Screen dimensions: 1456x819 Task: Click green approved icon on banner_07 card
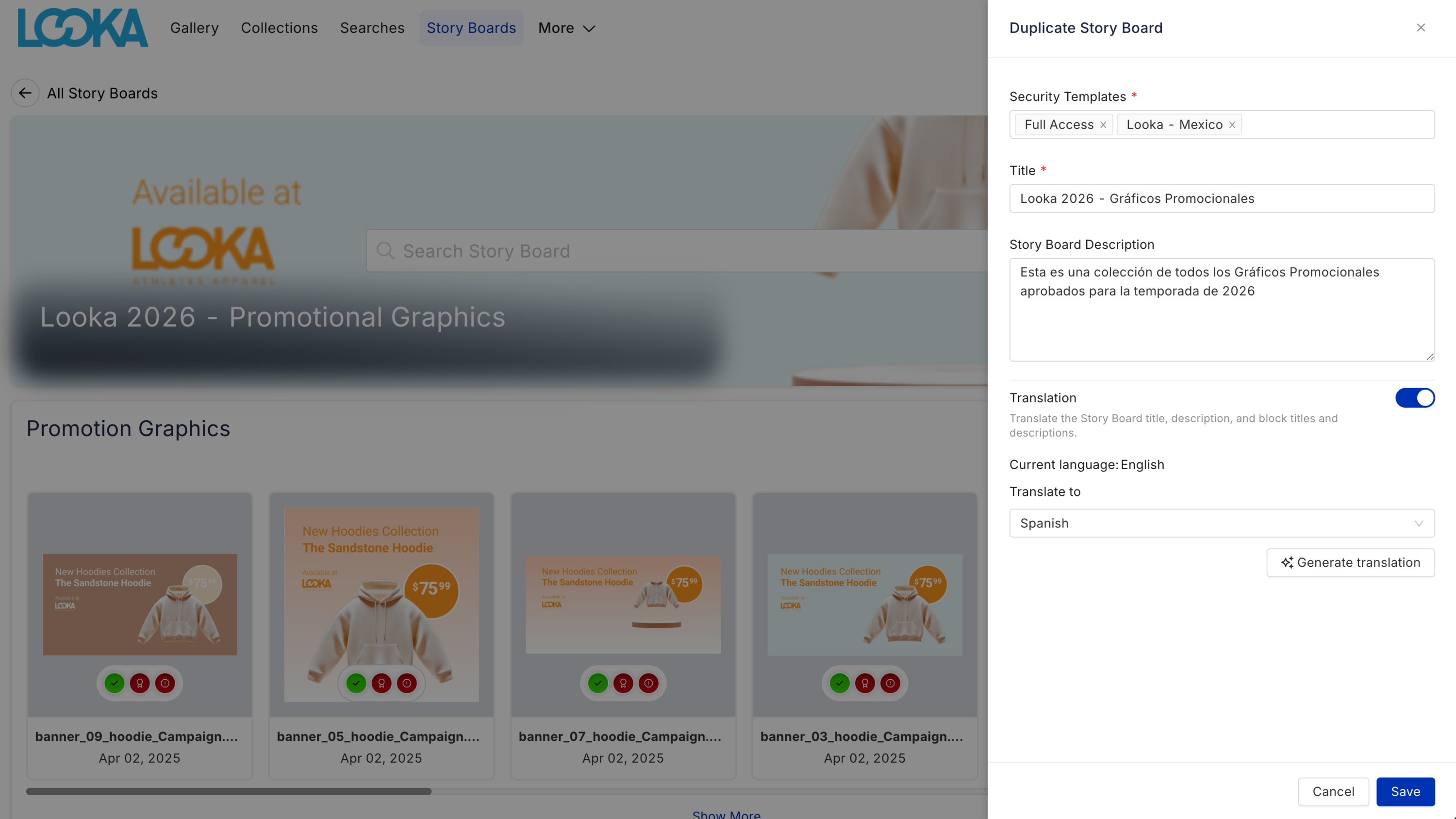[598, 683]
